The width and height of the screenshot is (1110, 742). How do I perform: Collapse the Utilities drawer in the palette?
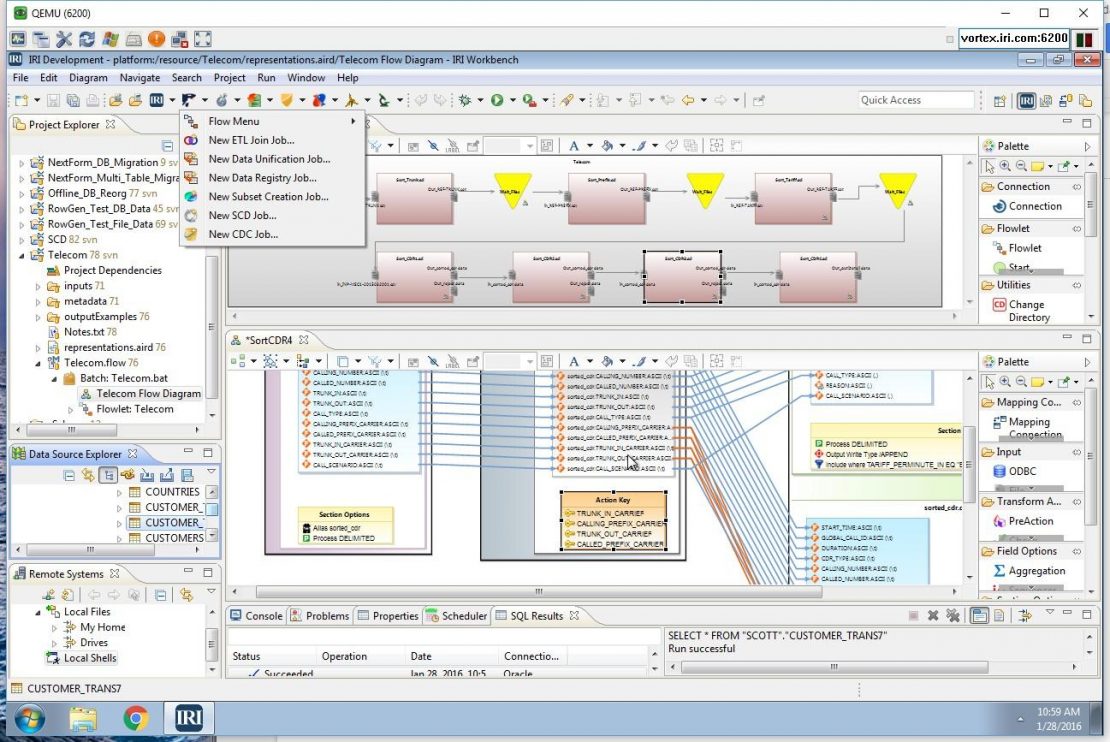pos(1077,285)
